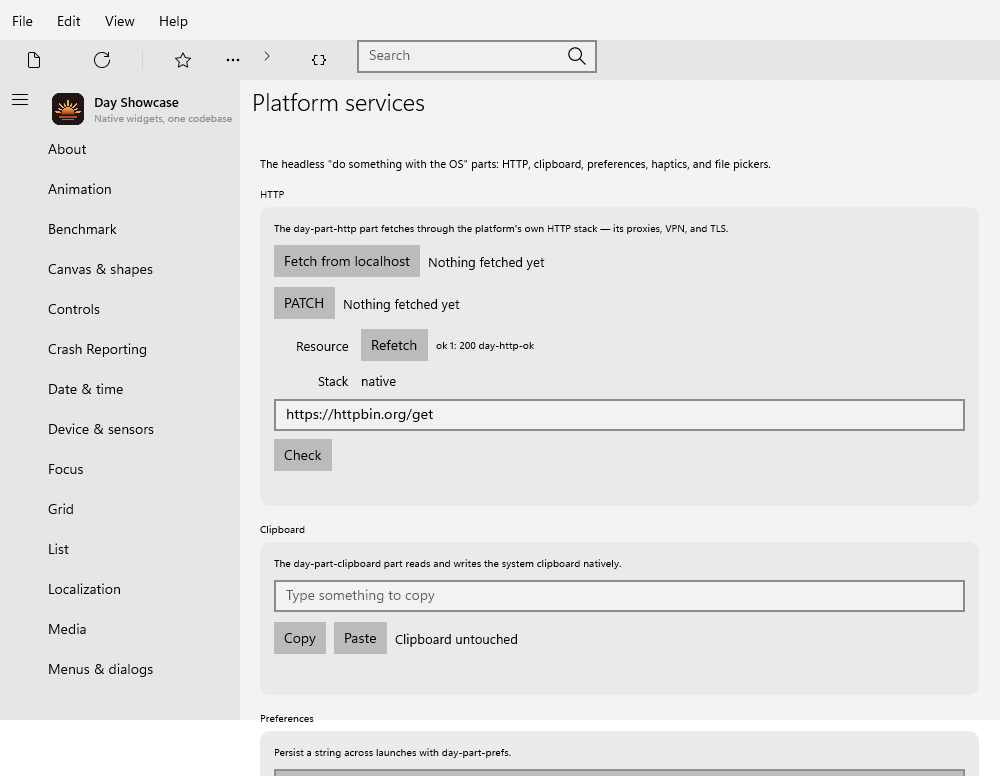Screen dimensions: 1000x776
Task: Click 'Nothing fetched yet' beside Fetch from localhost
Action: point(486,263)
